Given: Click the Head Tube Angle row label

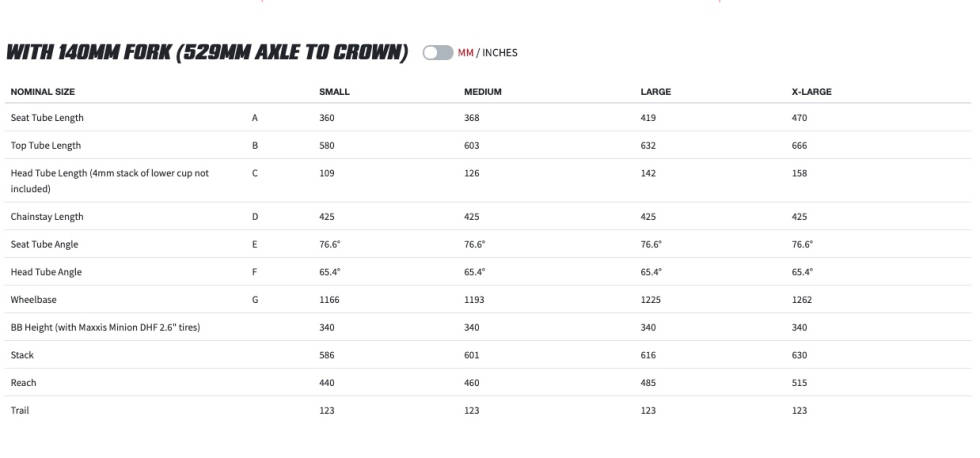Looking at the screenshot, I should click(46, 272).
